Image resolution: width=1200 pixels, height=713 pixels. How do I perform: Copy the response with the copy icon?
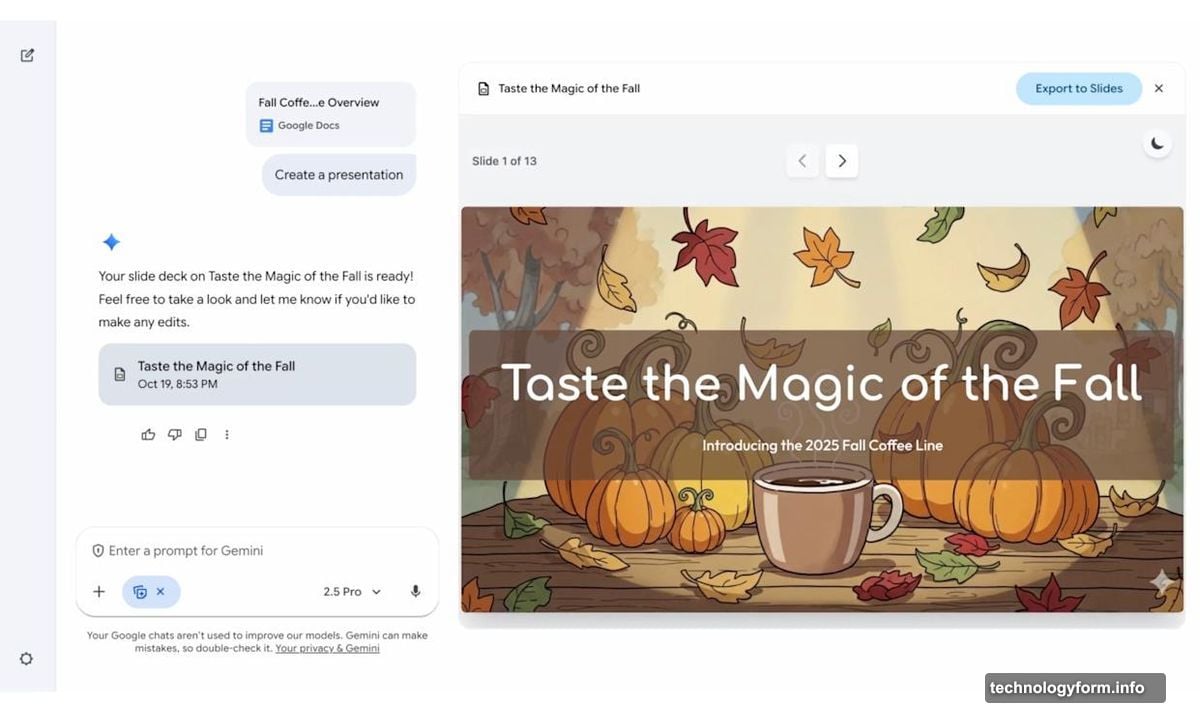(x=201, y=435)
